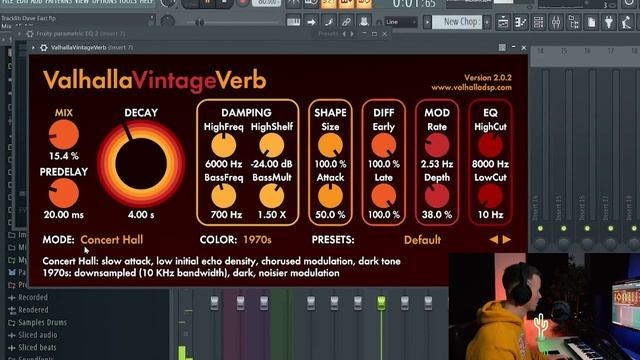Open ValhallaVintageVerb window options arrow
Screen dimensions: 640x360
(33, 48)
